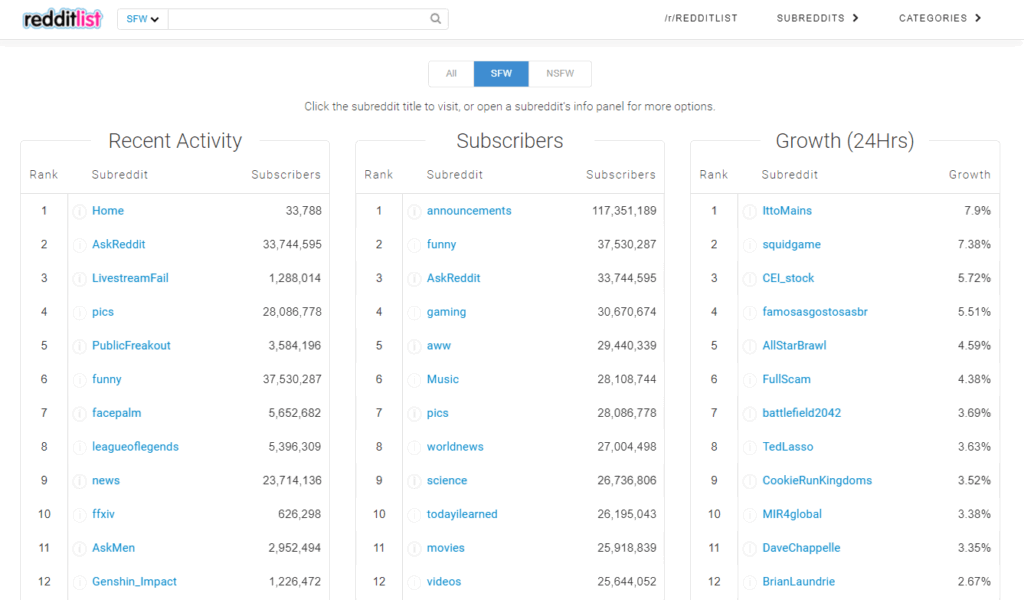The width and height of the screenshot is (1024, 600).
Task: Open info icon beside Music
Action: click(414, 380)
